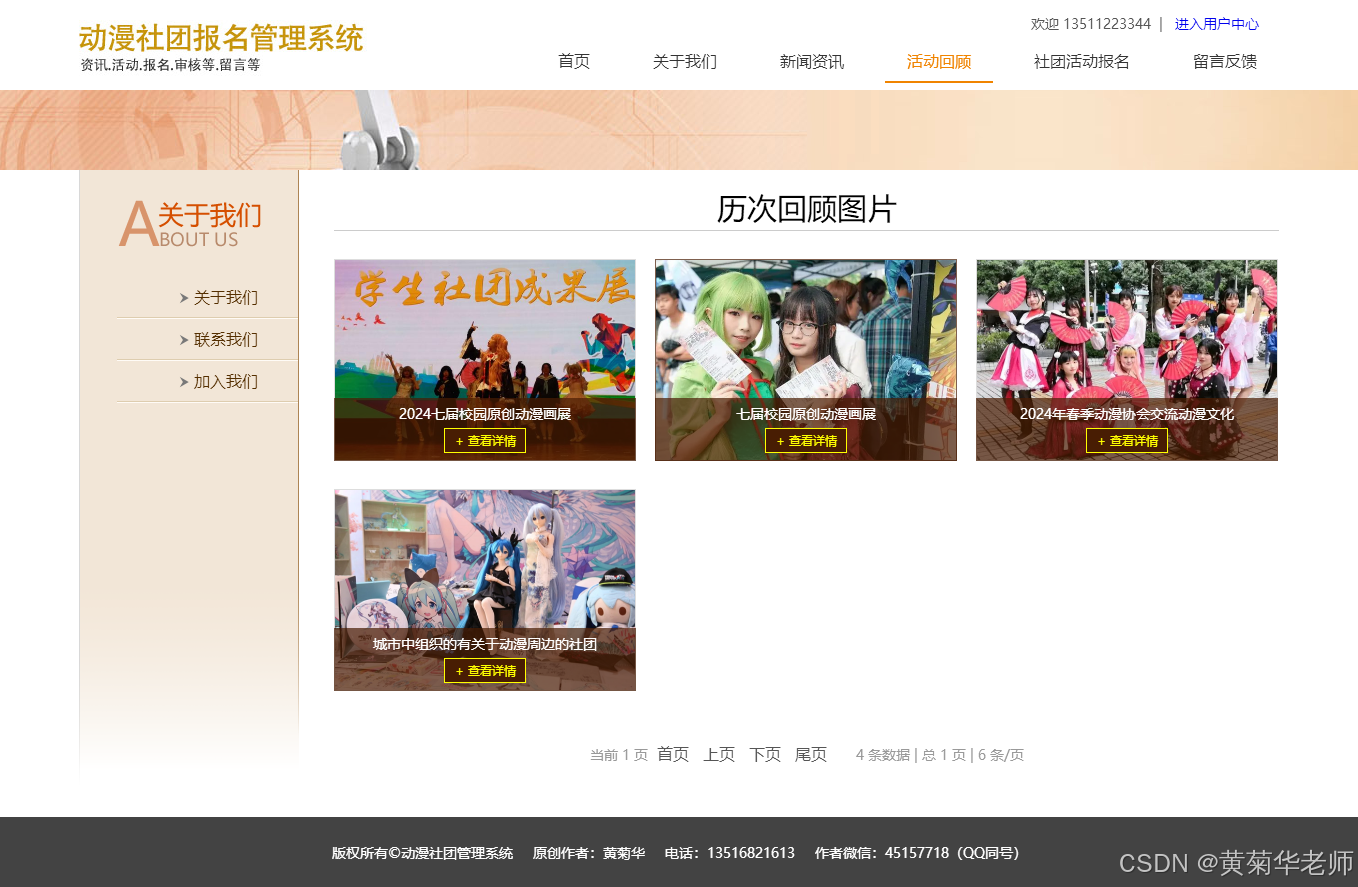This screenshot has width=1358, height=887.
Task: Click arrow icon beside sidebar 加入我们
Action: [184, 381]
